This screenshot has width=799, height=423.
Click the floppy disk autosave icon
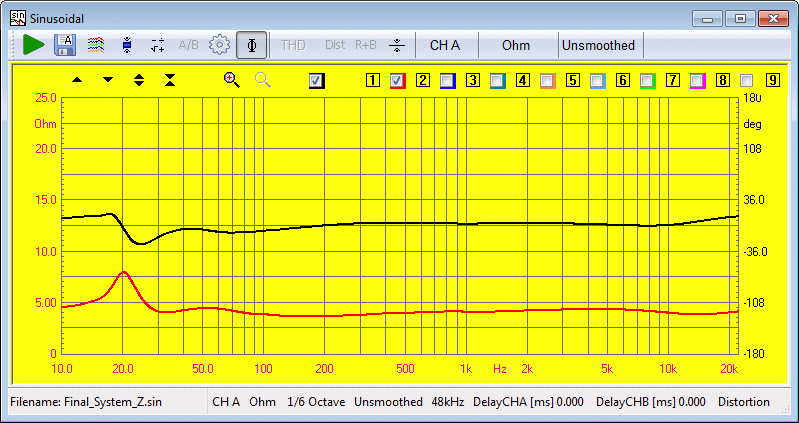(65, 45)
